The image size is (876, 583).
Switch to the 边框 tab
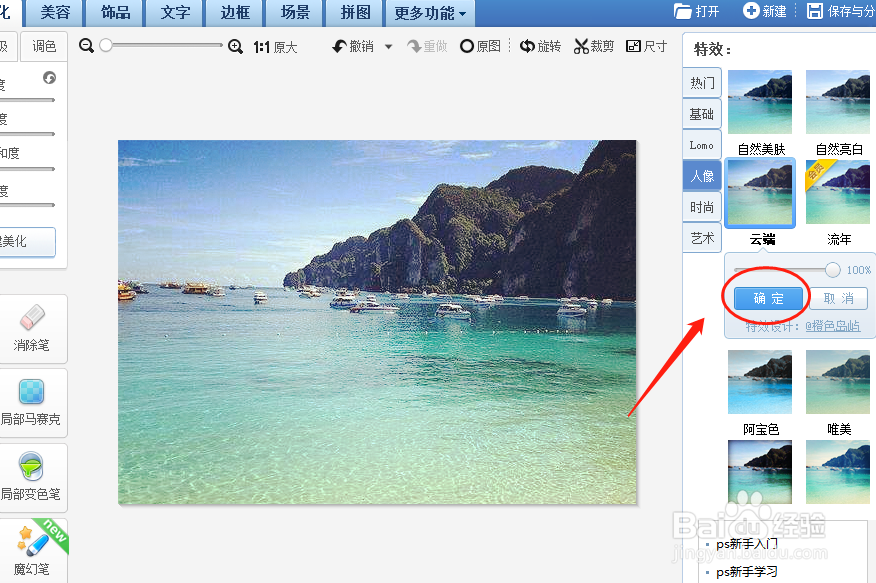click(x=235, y=13)
